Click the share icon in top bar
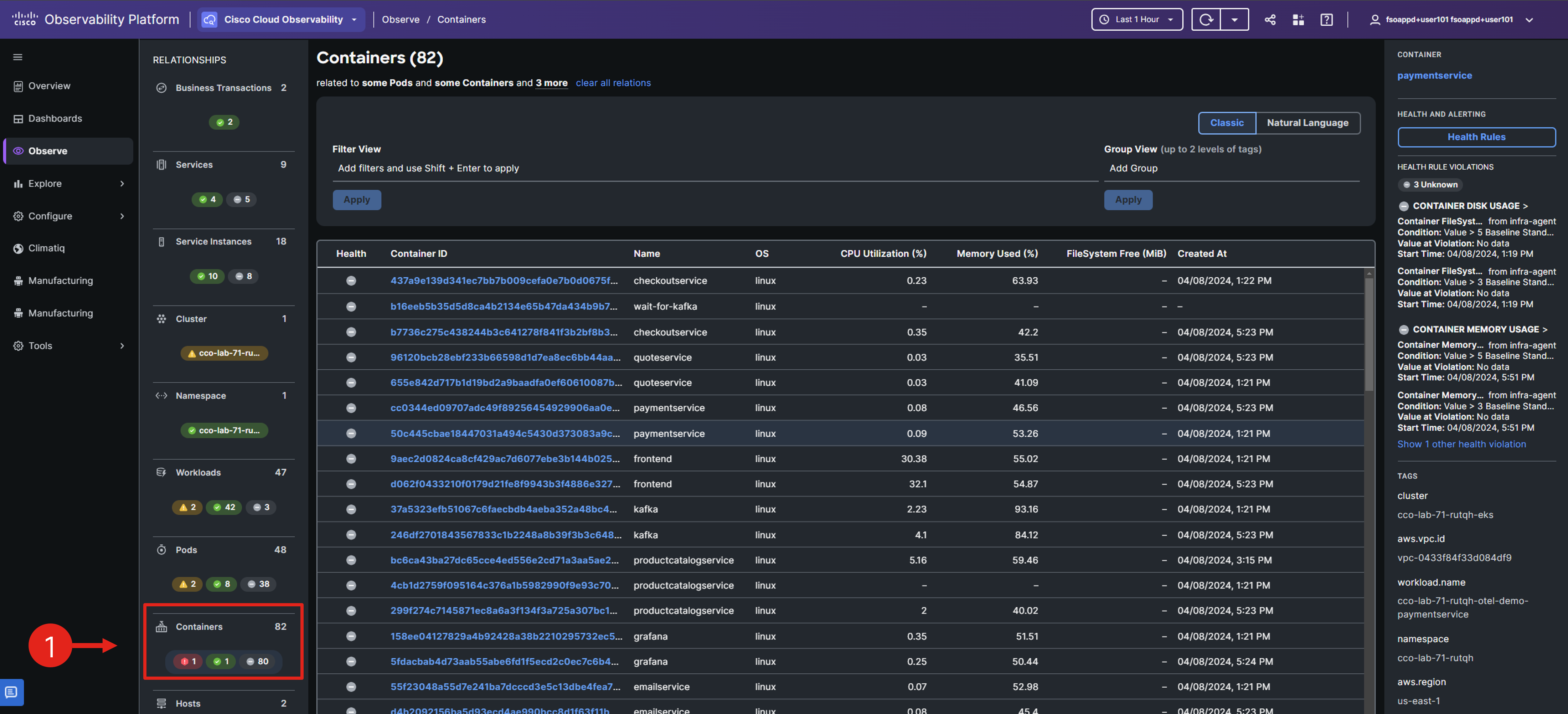 pyautogui.click(x=1270, y=20)
